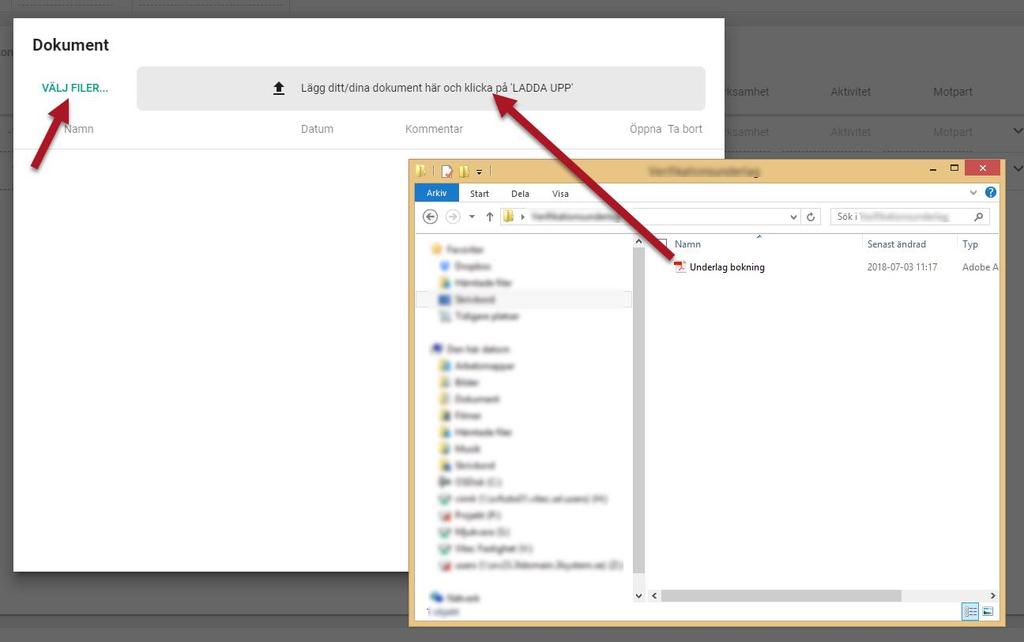Click the date cell 2018-07-03 11:17
Viewport: 1024px width, 642px height.
(902, 267)
